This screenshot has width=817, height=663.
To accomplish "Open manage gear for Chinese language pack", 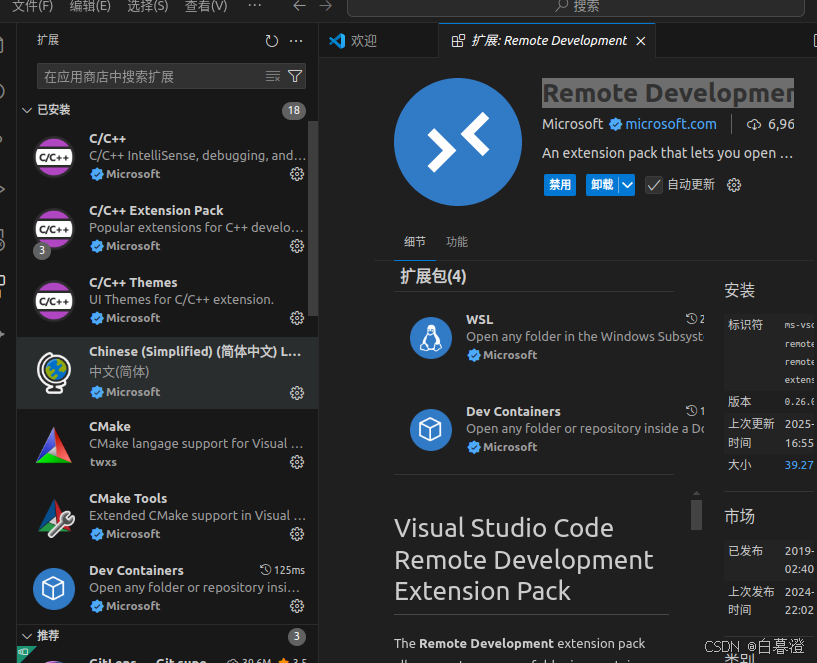I will pyautogui.click(x=297, y=393).
